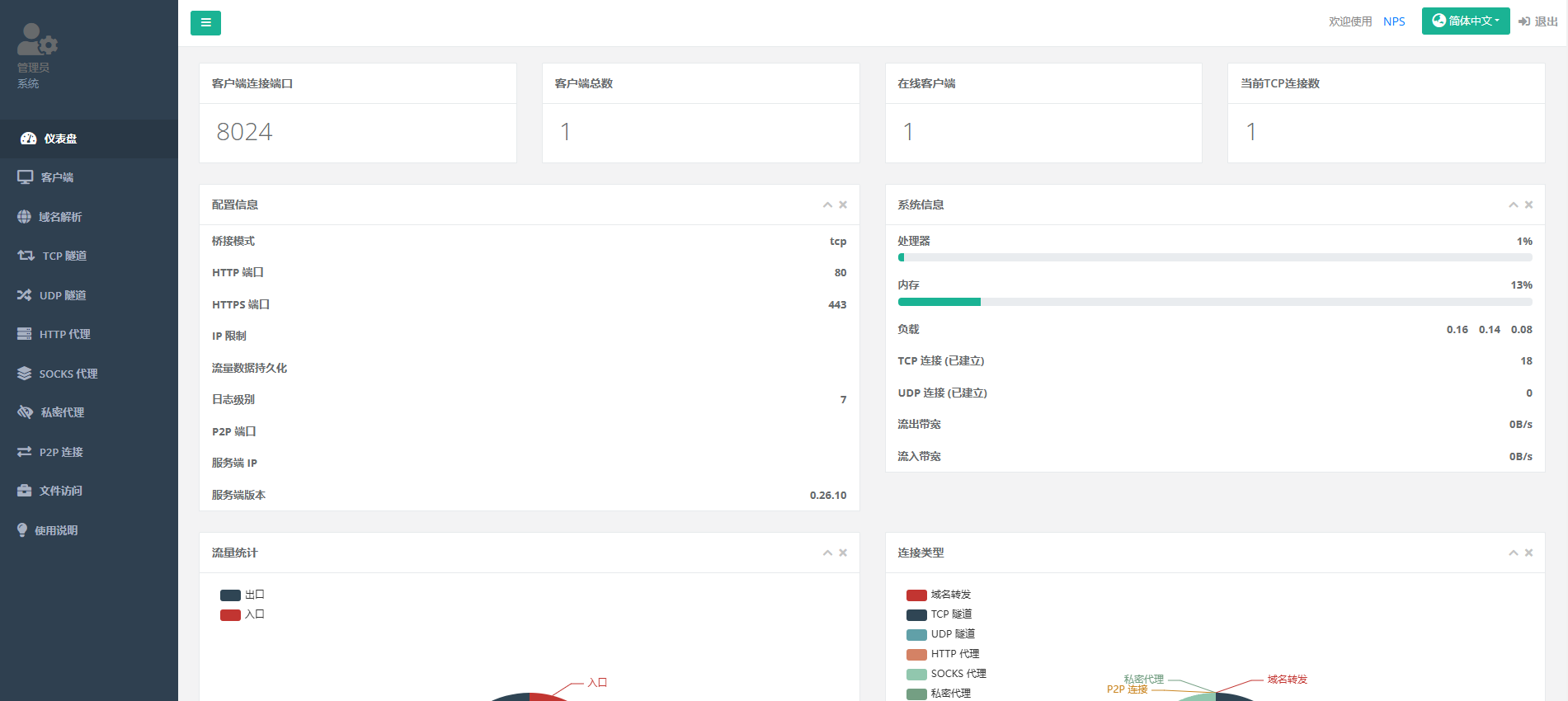The height and width of the screenshot is (701, 1568).
Task: Click the shuffle icon beside UDP 隧道
Action: coord(25,295)
